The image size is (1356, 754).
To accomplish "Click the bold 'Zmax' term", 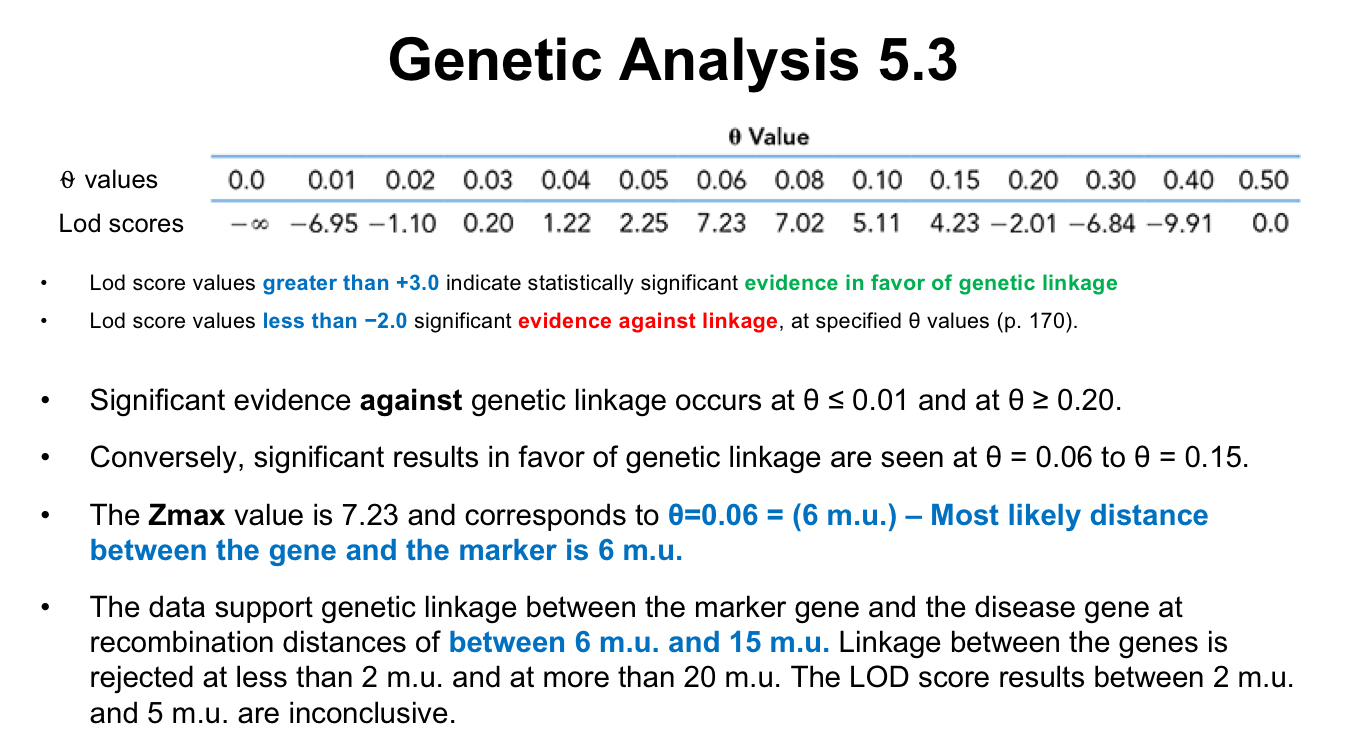I will (184, 516).
